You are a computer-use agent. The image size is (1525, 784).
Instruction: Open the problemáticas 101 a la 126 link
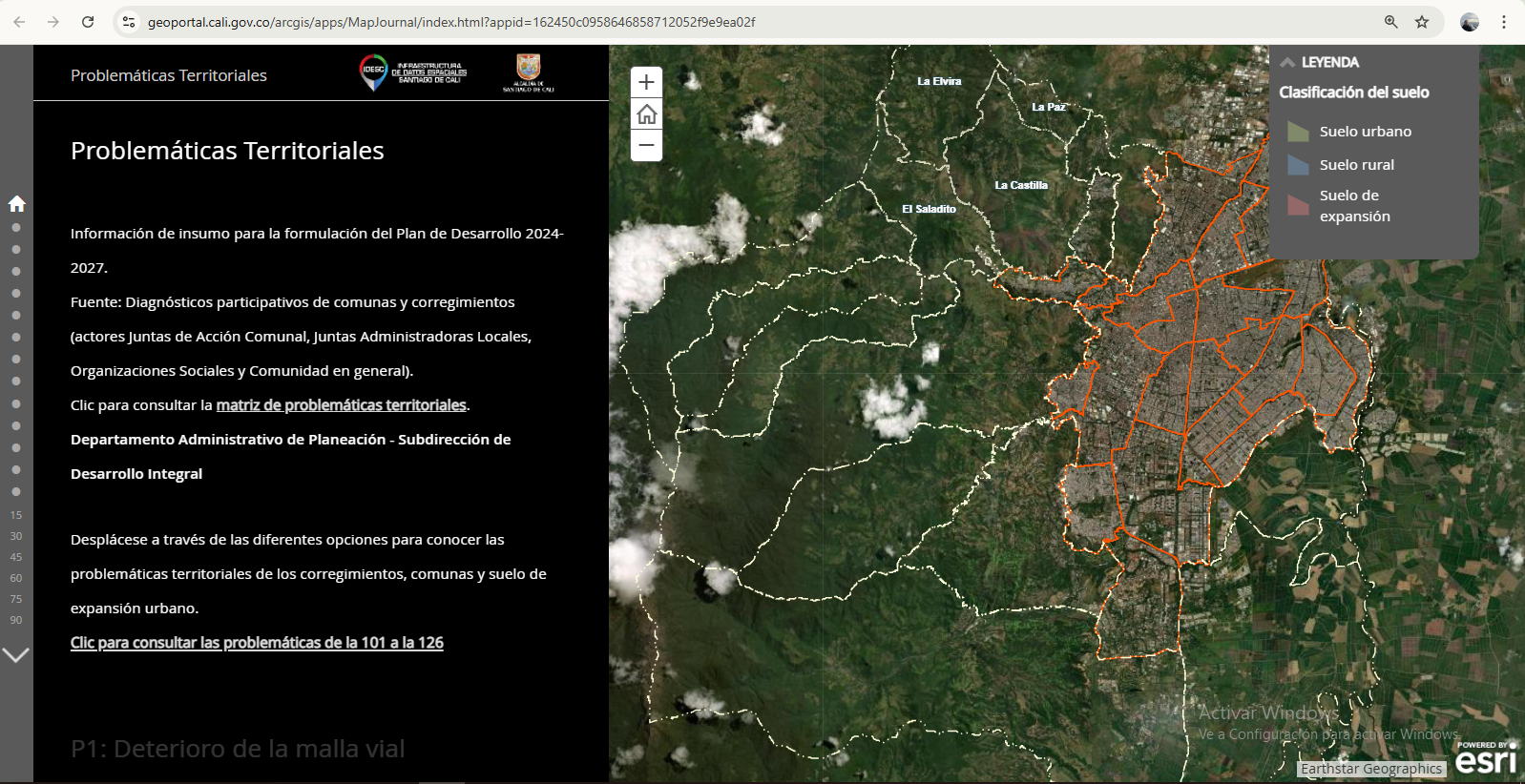(x=257, y=643)
